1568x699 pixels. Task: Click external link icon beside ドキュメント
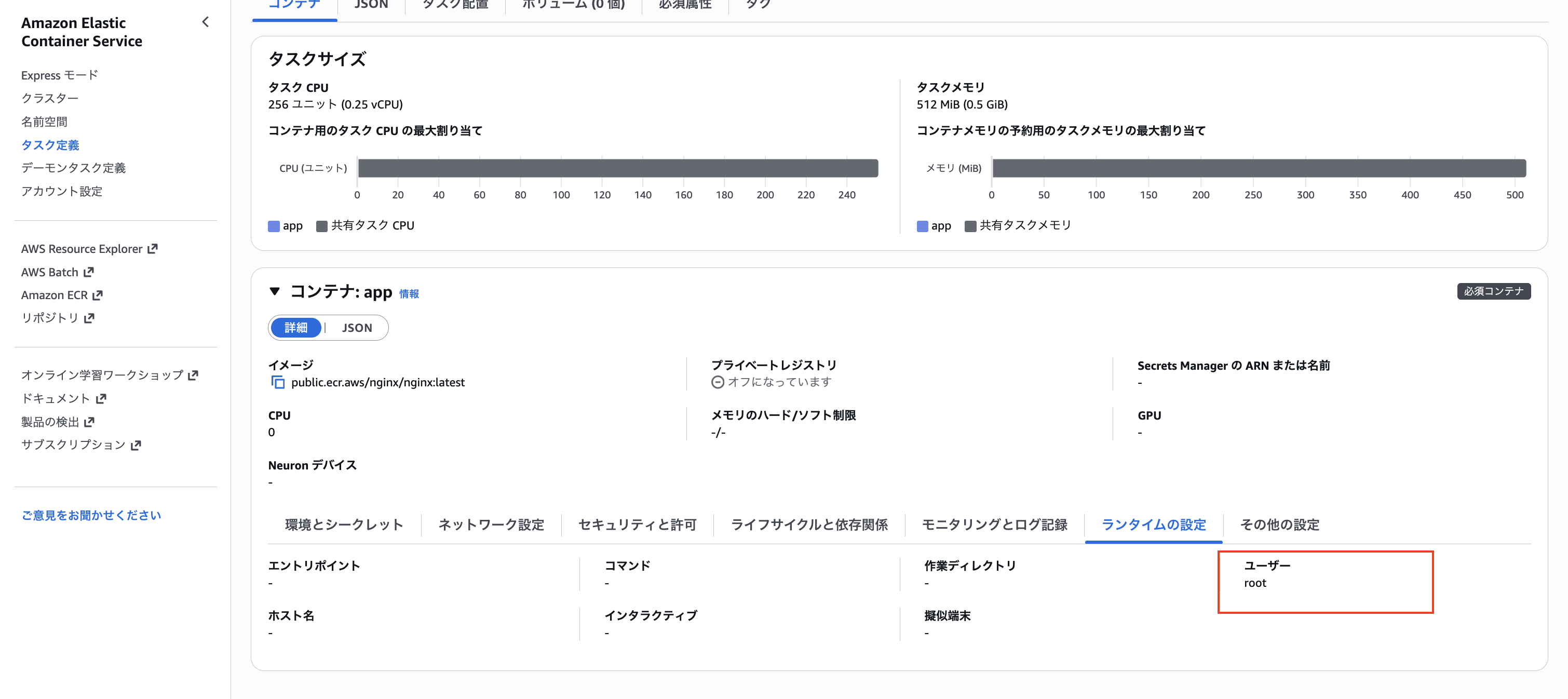pos(101,398)
